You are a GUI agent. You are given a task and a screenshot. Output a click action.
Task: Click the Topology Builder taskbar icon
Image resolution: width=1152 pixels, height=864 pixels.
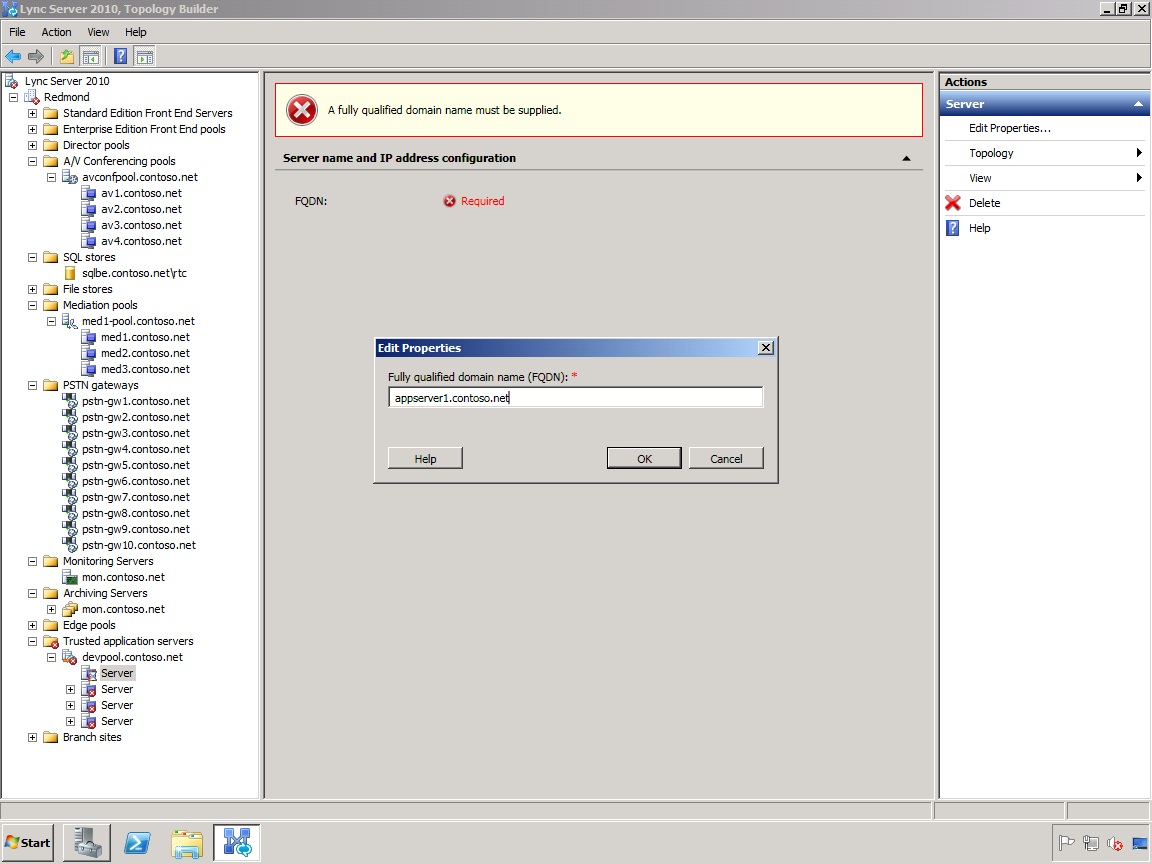point(237,842)
